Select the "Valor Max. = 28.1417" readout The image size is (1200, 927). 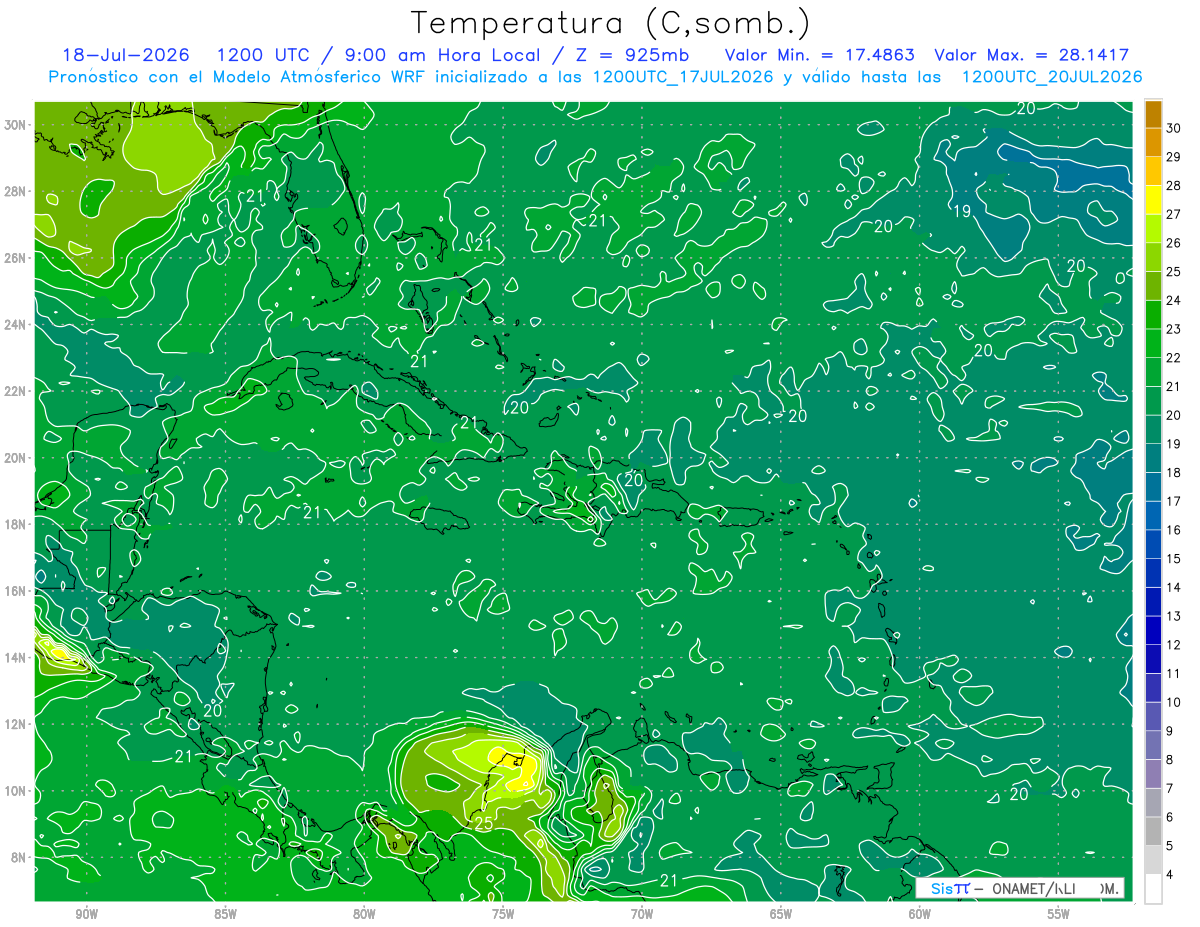[x=1031, y=55]
